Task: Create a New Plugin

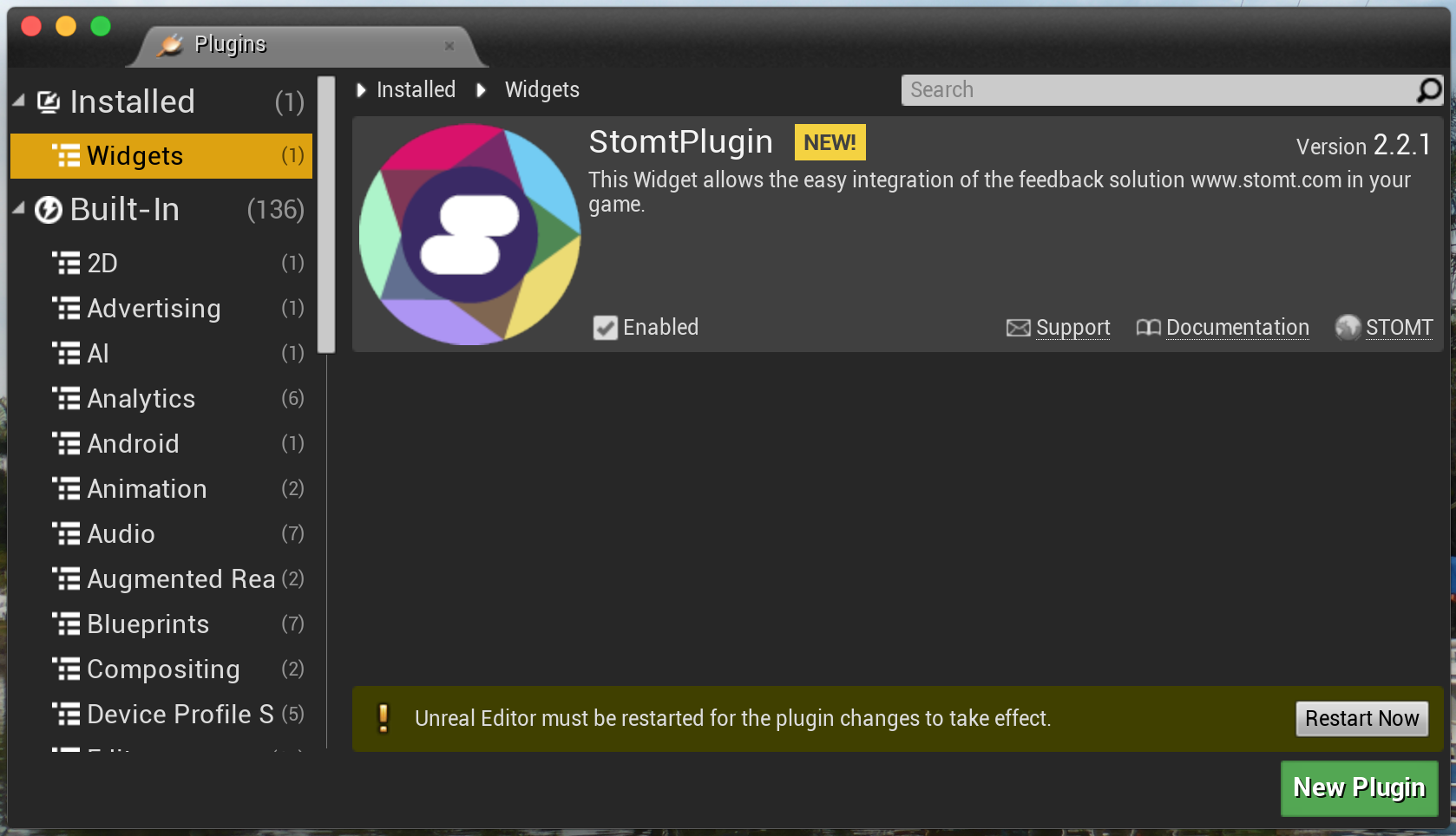Action: [1359, 787]
